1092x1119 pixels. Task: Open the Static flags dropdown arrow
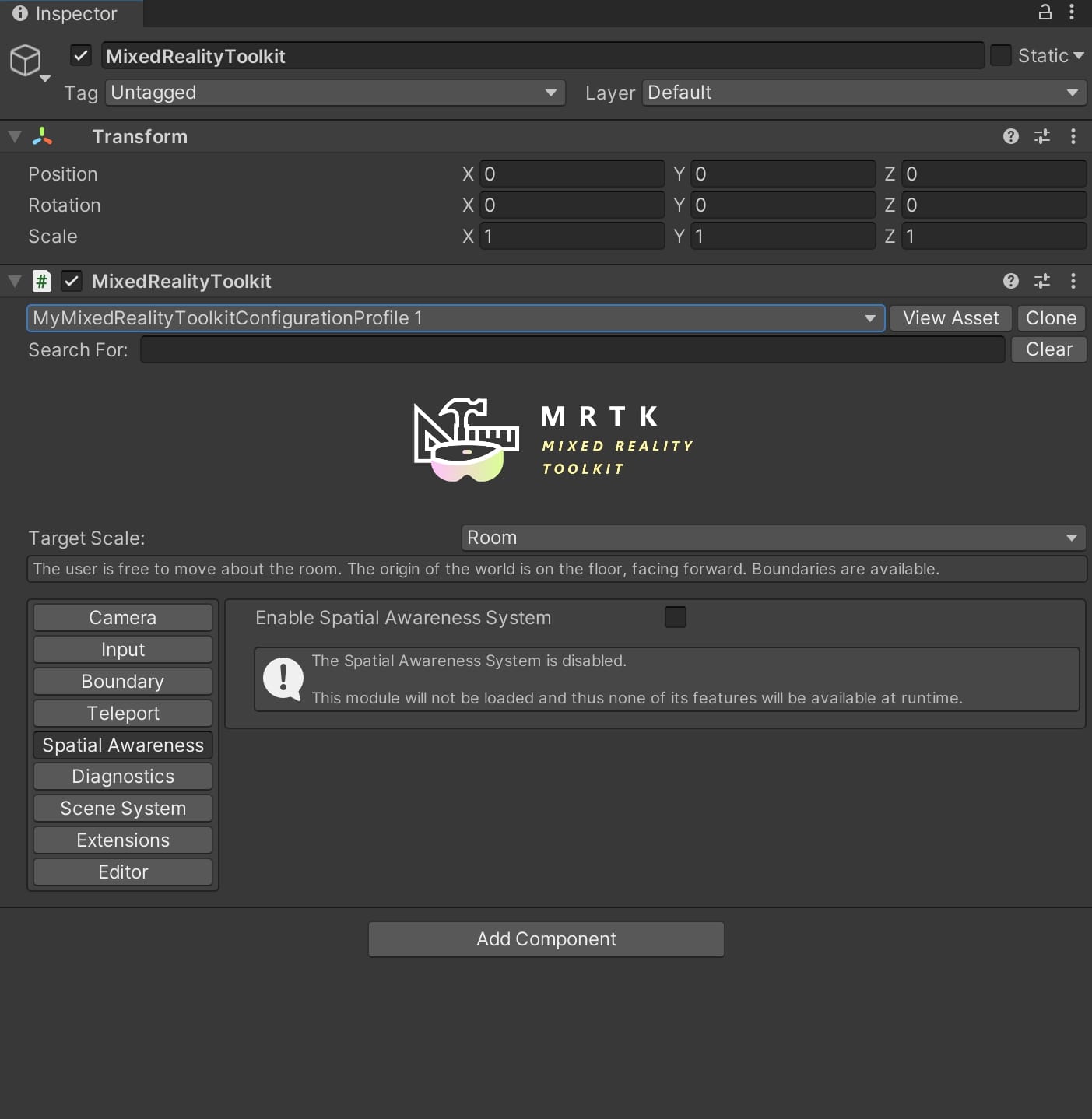click(x=1079, y=56)
